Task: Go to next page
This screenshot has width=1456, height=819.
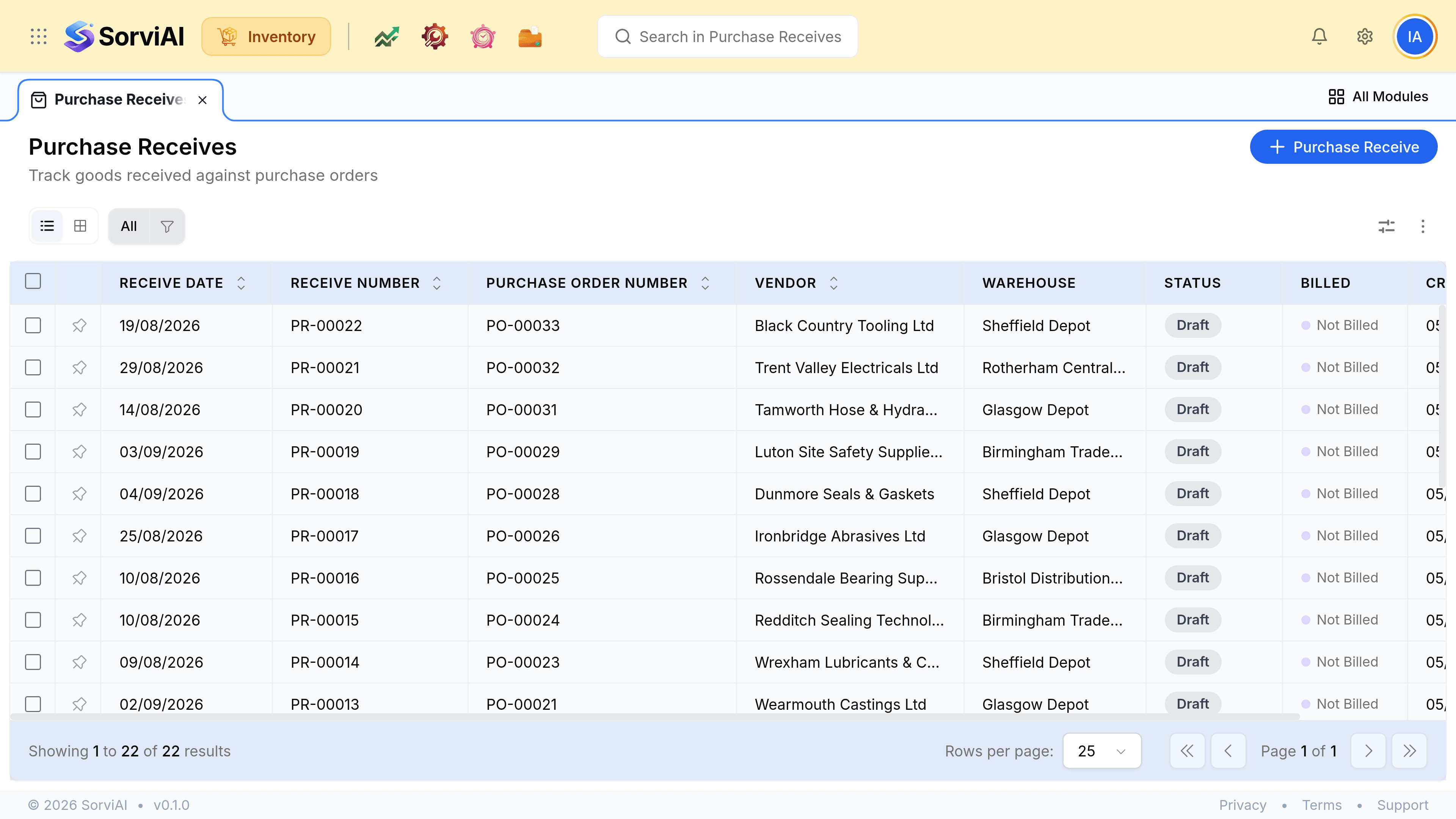Action: tap(1368, 751)
